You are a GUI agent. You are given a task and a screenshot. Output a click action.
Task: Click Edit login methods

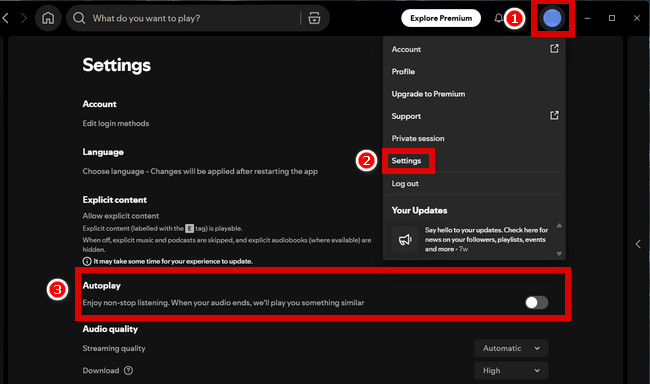click(x=116, y=123)
